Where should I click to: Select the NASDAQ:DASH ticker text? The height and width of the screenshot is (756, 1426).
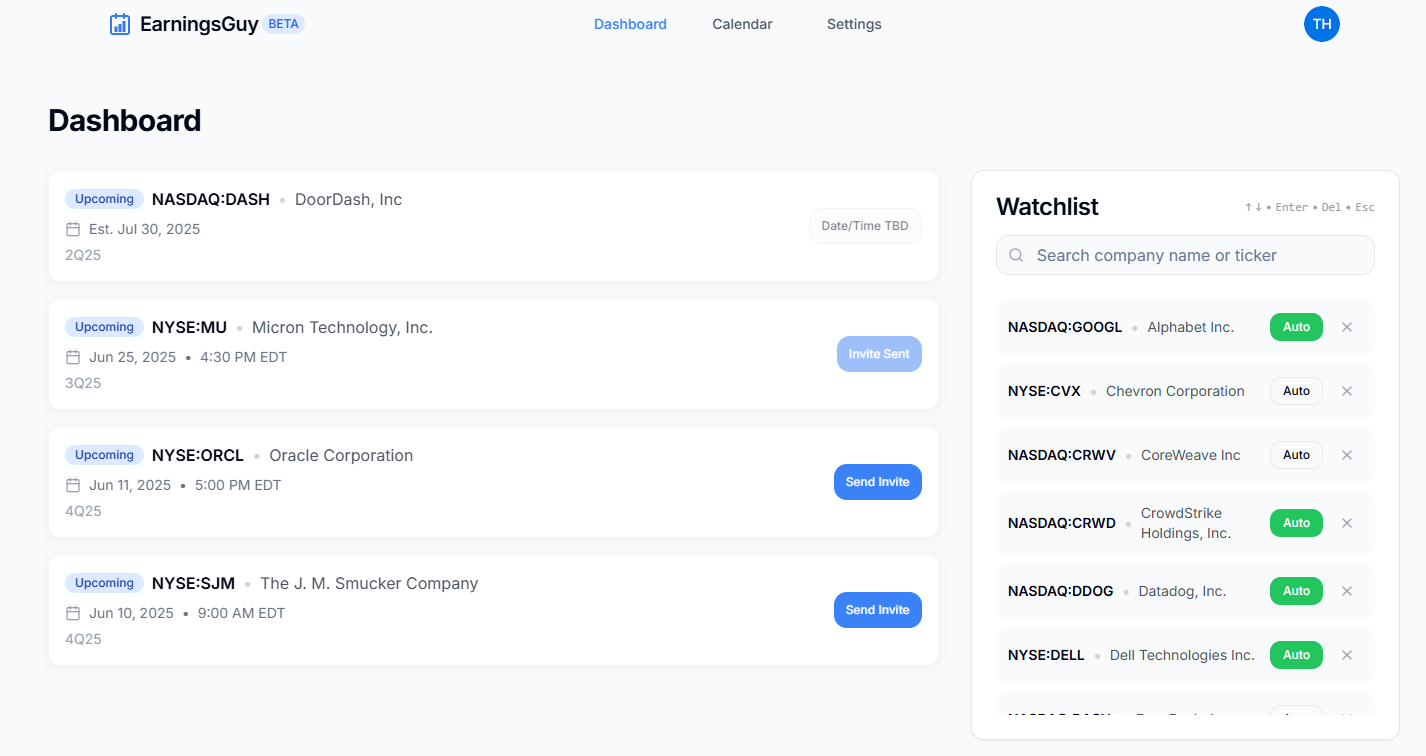[211, 199]
